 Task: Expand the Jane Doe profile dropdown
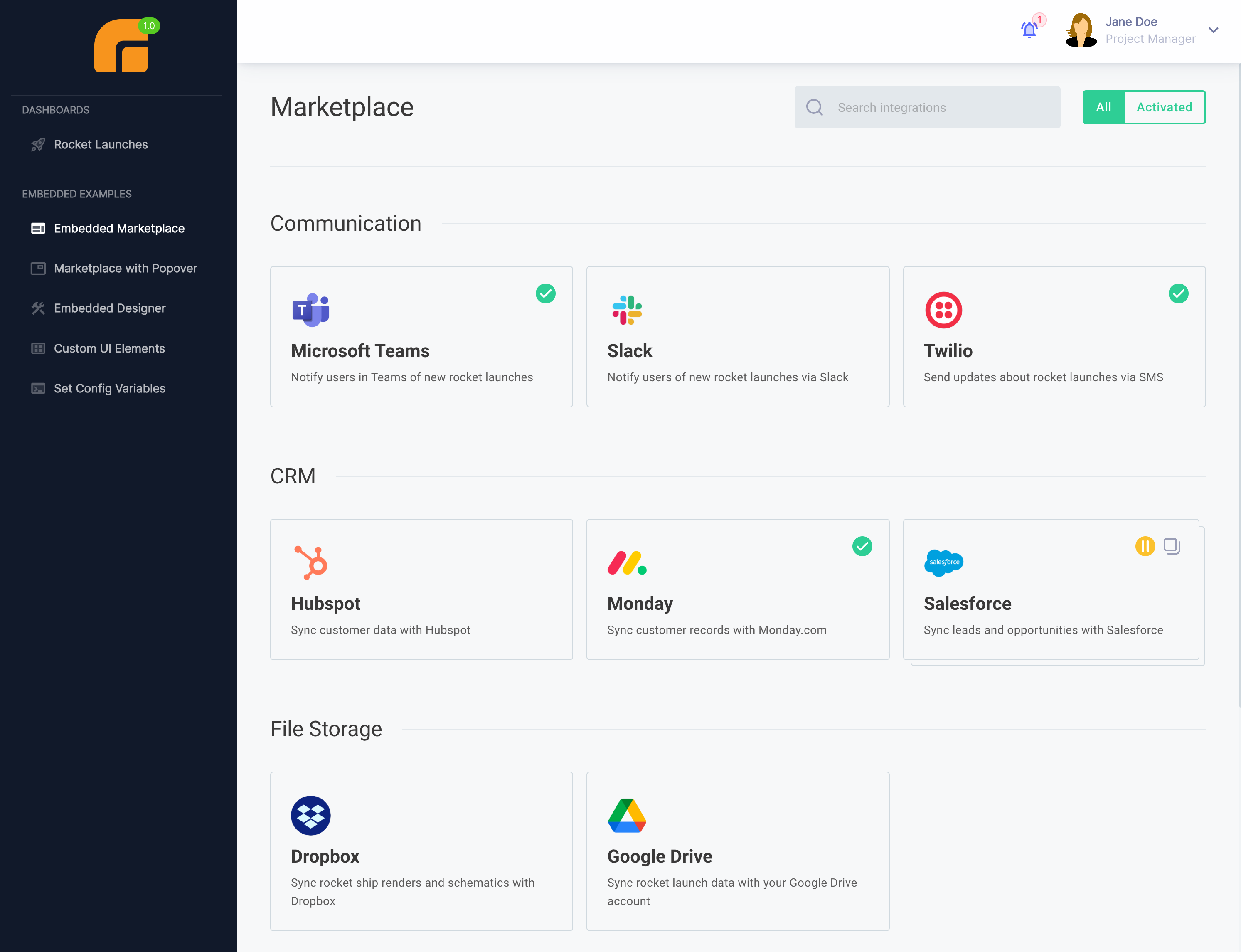pyautogui.click(x=1213, y=31)
